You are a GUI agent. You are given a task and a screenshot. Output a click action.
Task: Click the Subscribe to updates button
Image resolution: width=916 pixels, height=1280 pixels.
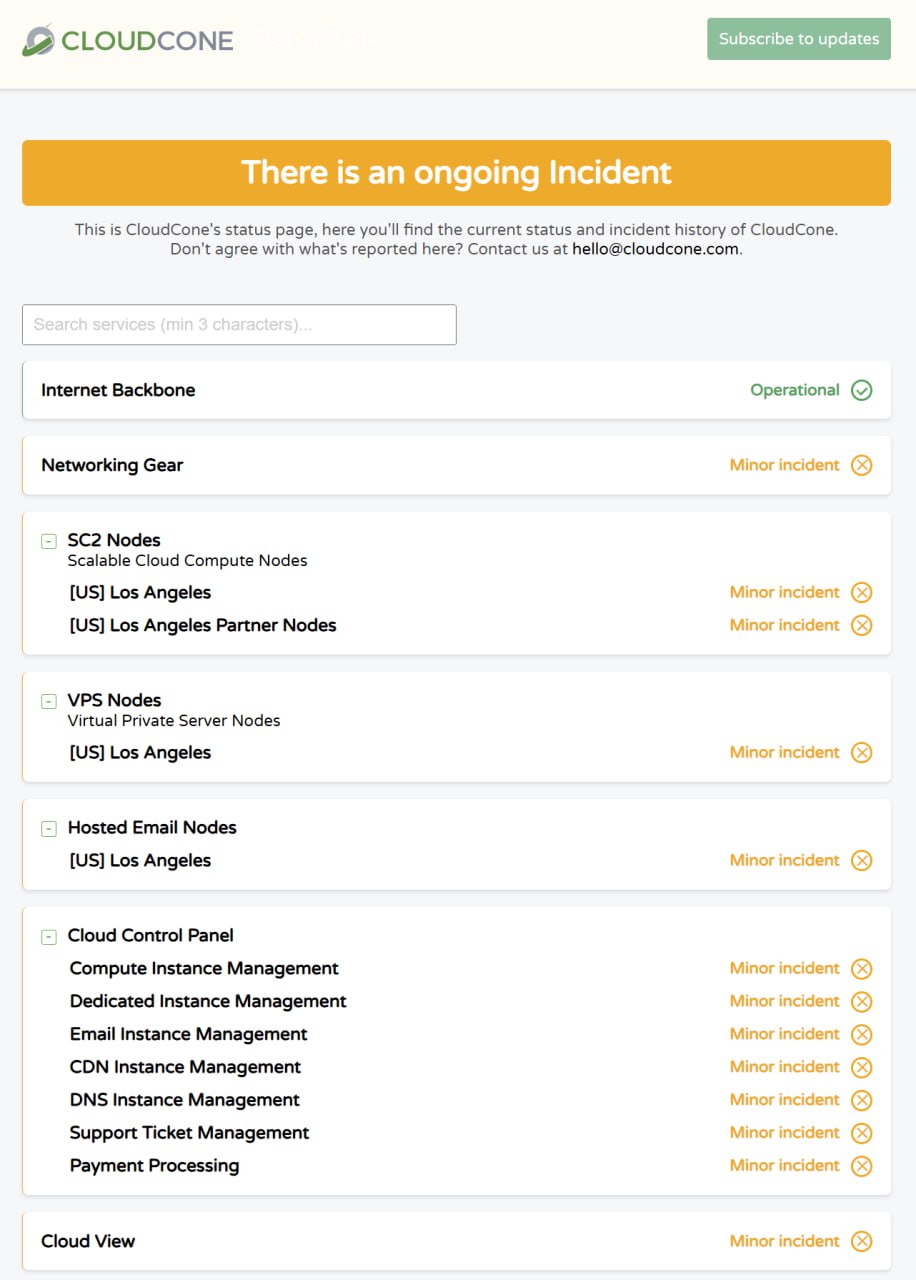(798, 39)
